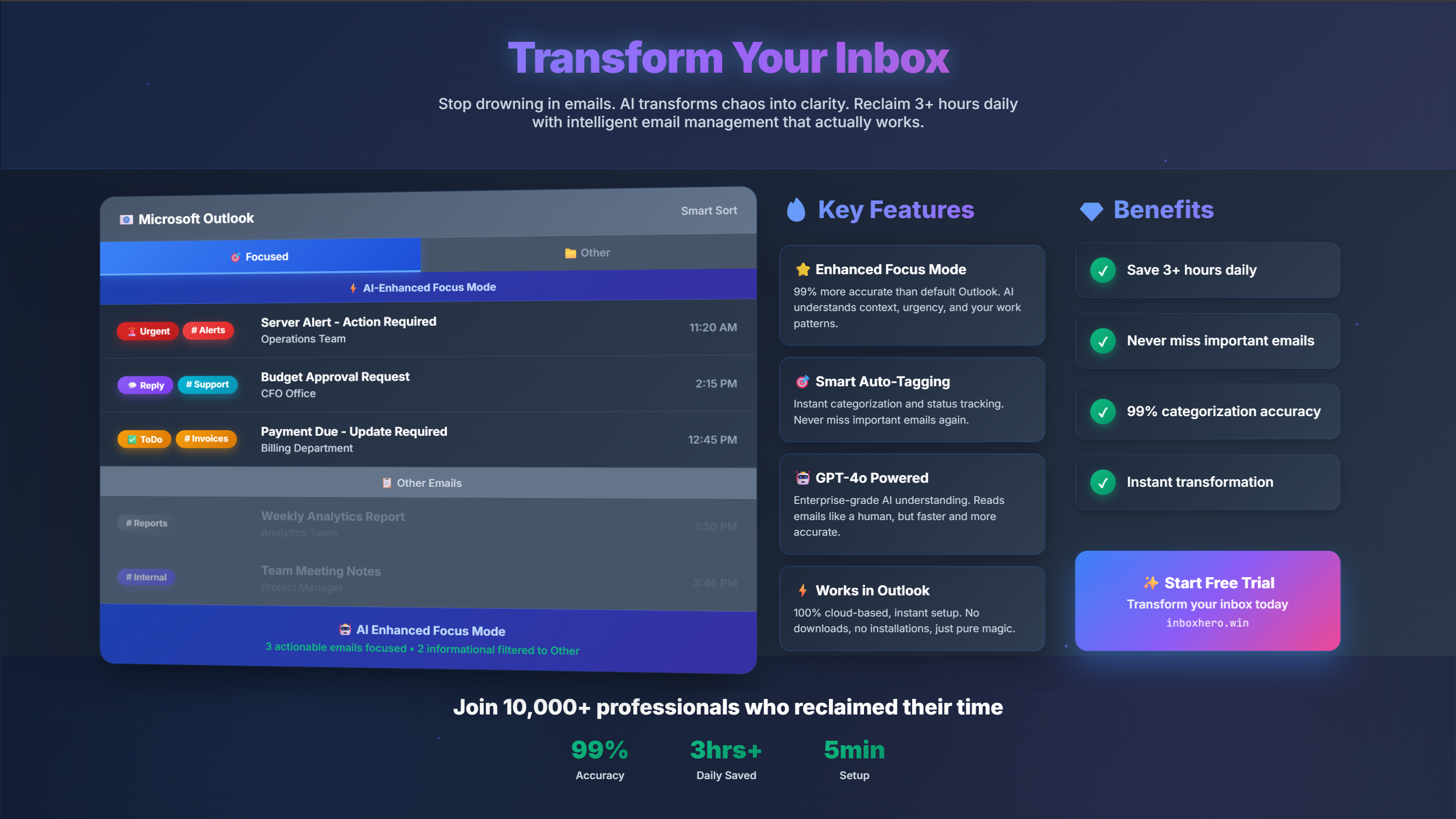
Task: Click the clipboard icon next to Other Emails
Action: (387, 483)
